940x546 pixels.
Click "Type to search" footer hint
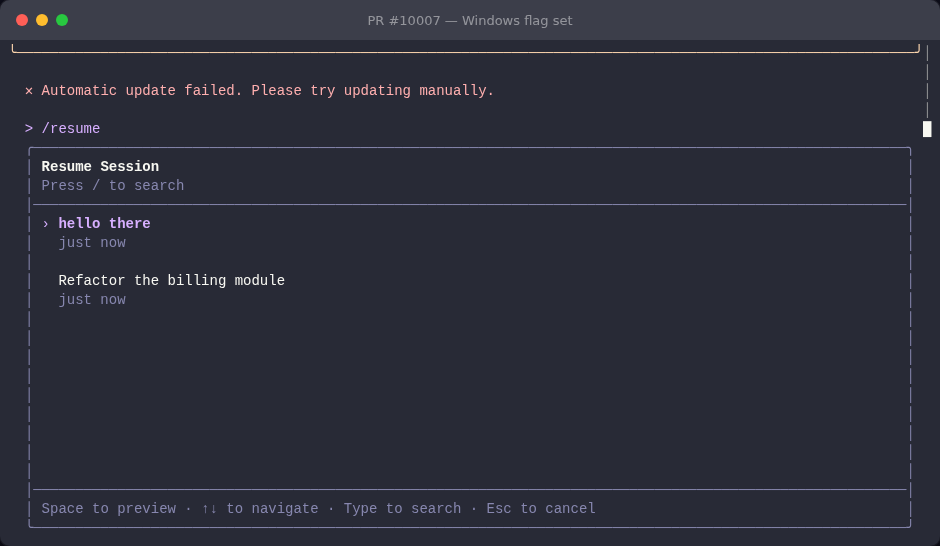coord(402,508)
